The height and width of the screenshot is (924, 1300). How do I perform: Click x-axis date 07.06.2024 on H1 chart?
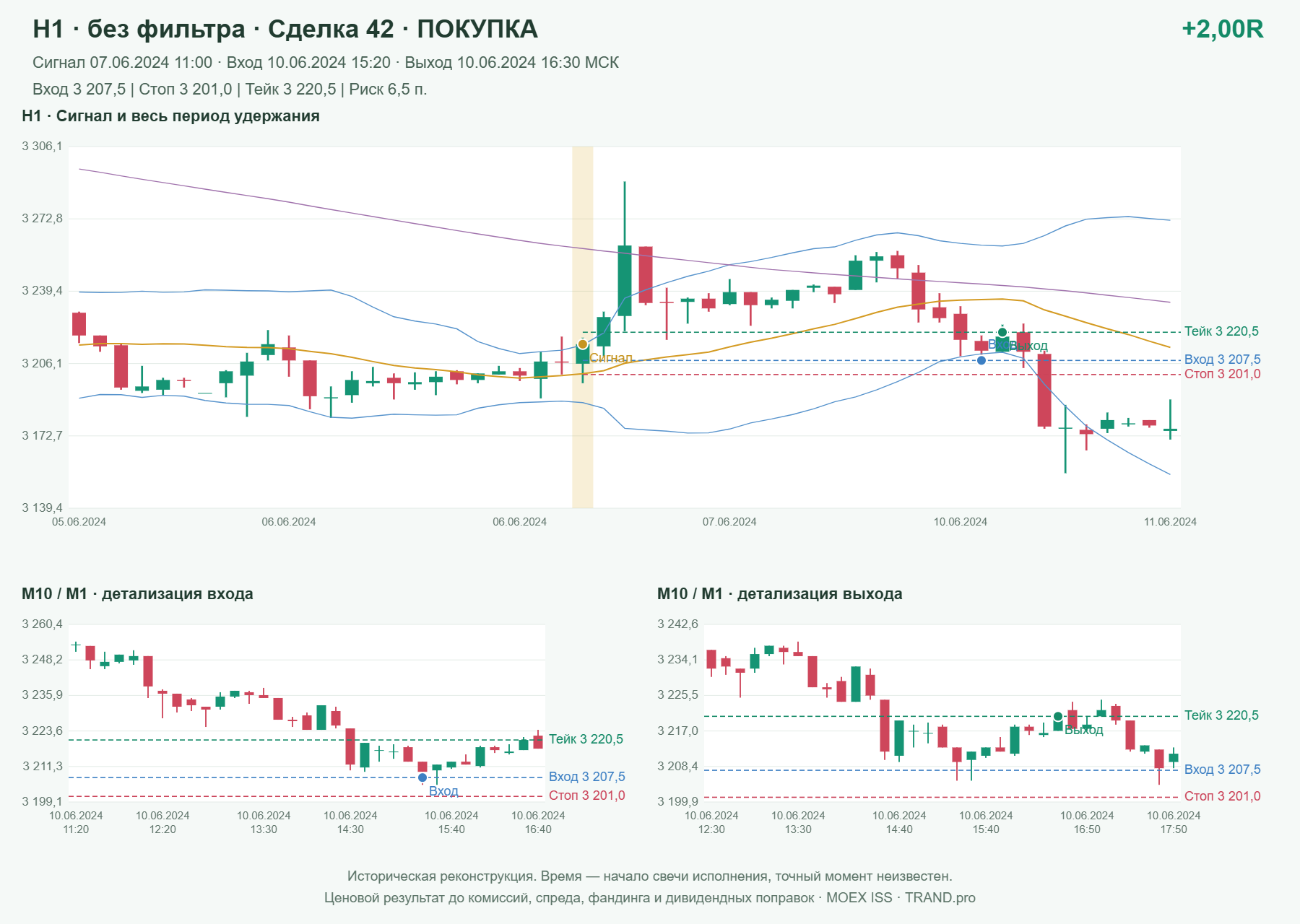(x=729, y=522)
